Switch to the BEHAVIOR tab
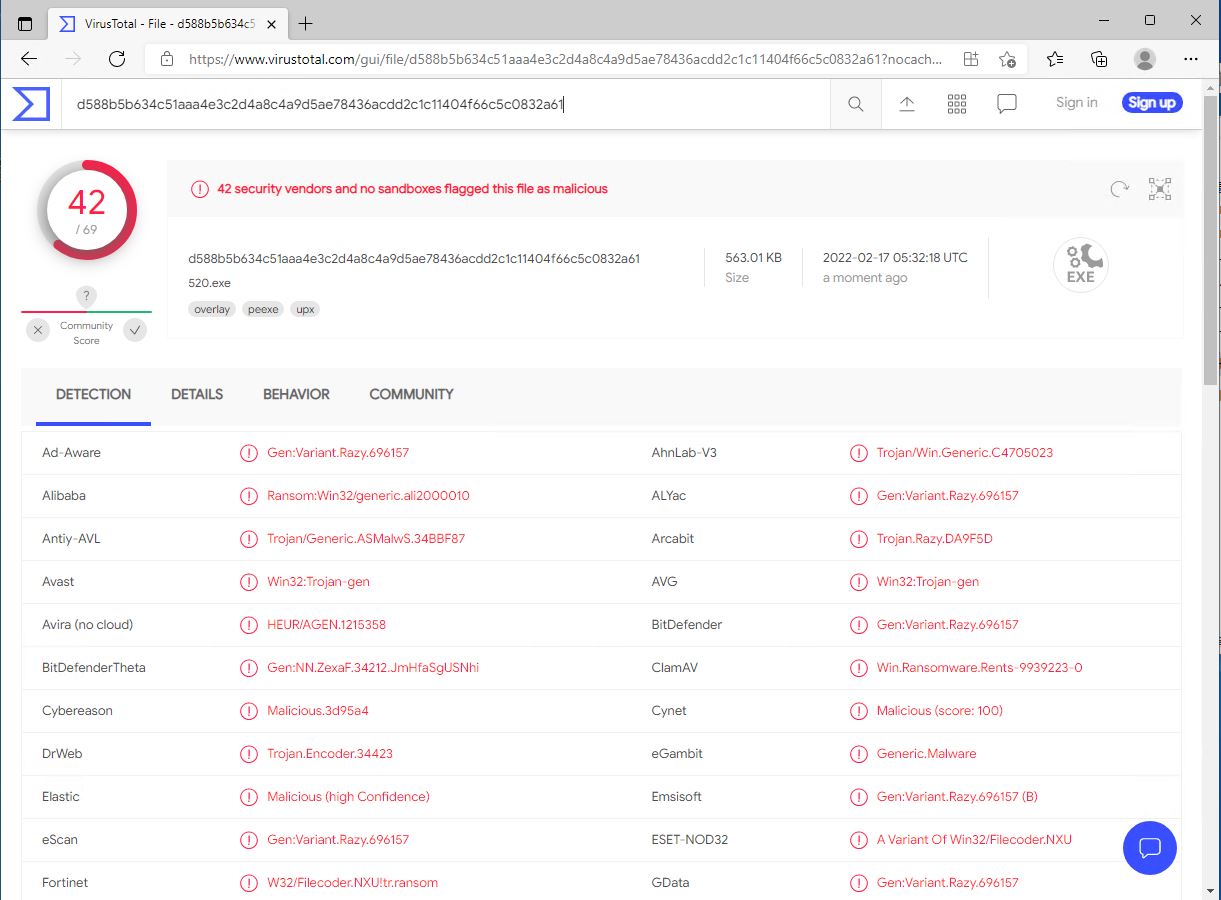The image size is (1221, 900). [x=296, y=394]
